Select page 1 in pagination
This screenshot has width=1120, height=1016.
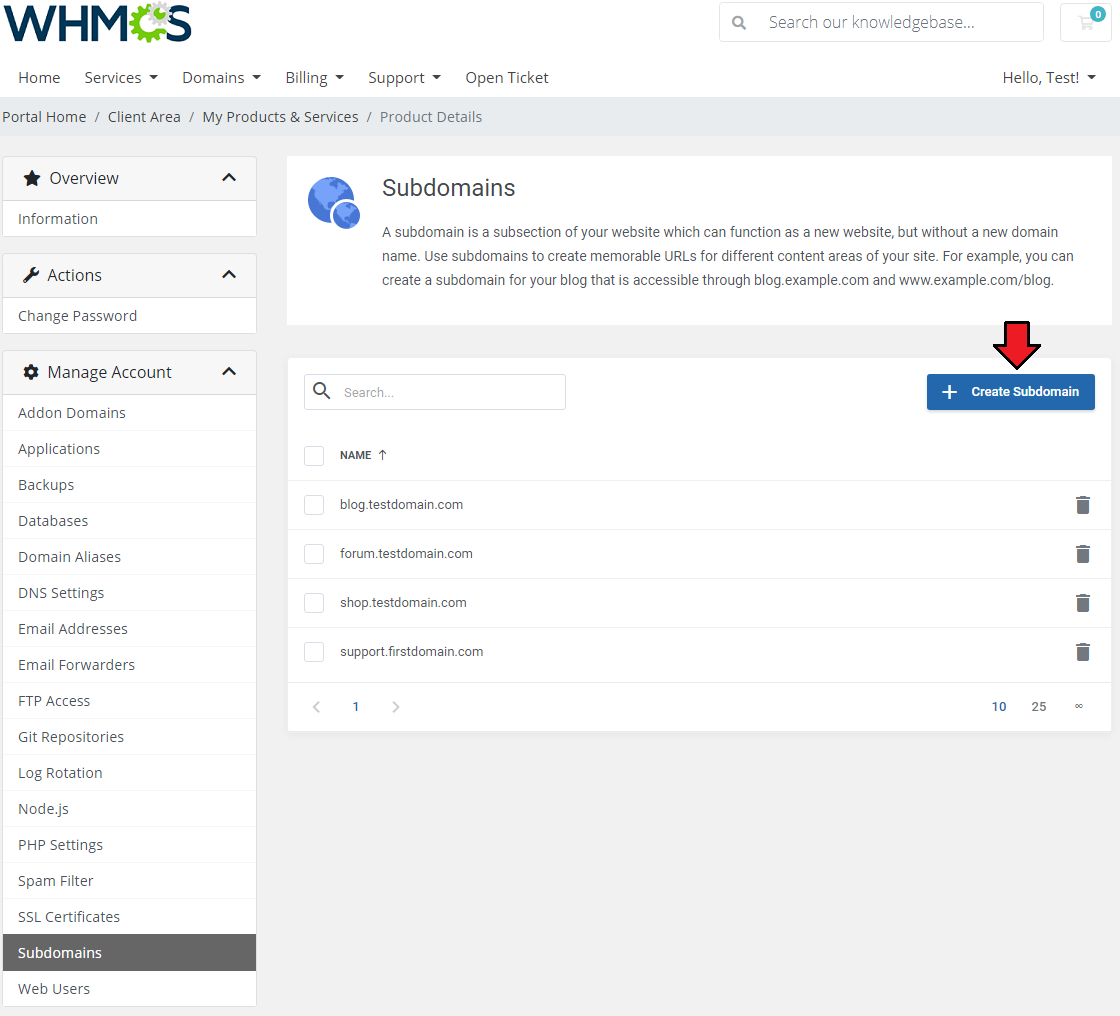356,707
